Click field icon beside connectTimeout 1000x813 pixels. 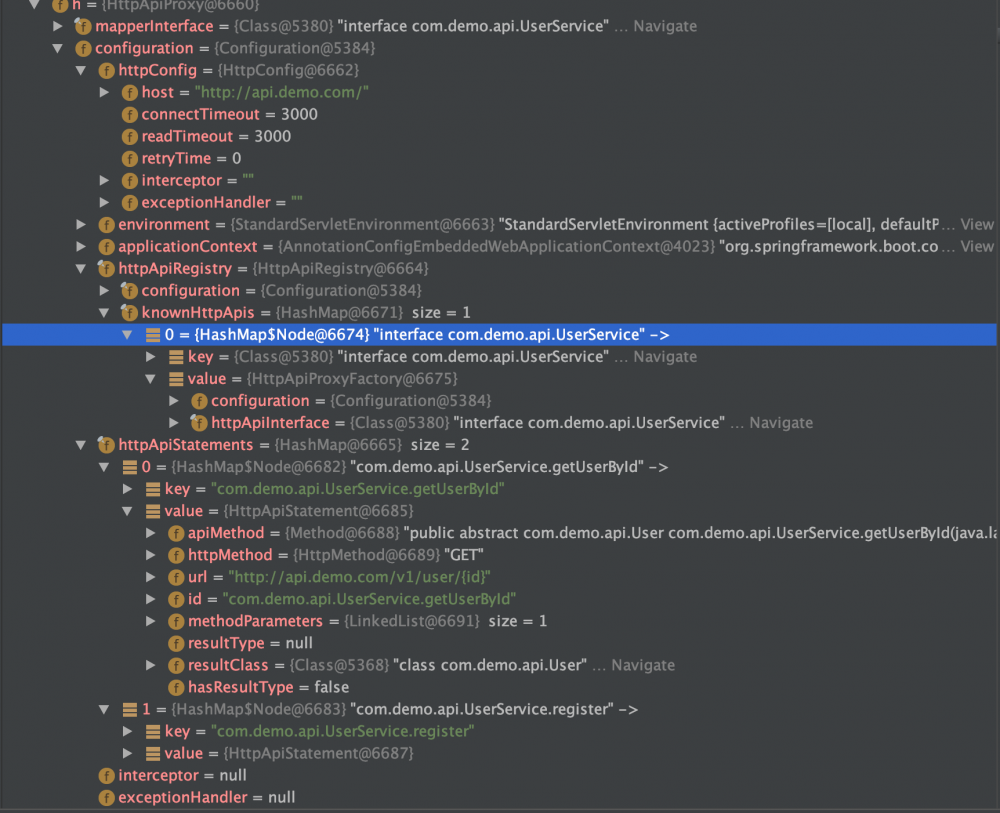[x=129, y=115]
